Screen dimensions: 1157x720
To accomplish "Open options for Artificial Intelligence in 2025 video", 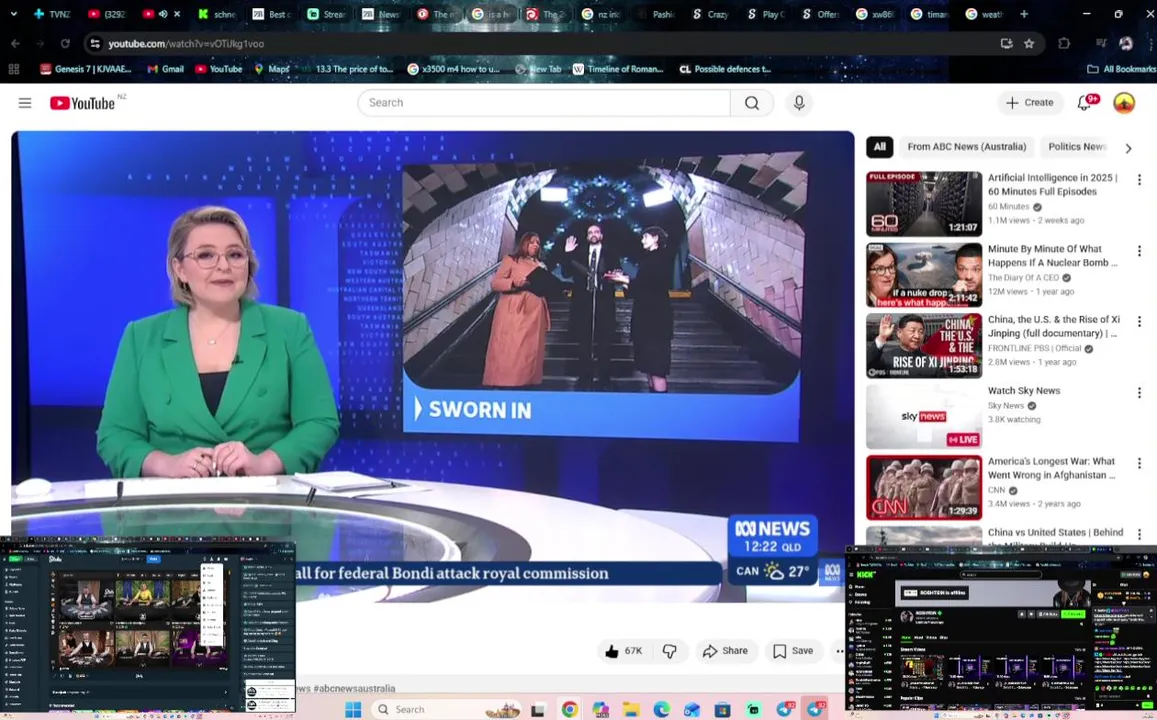I will [1139, 180].
